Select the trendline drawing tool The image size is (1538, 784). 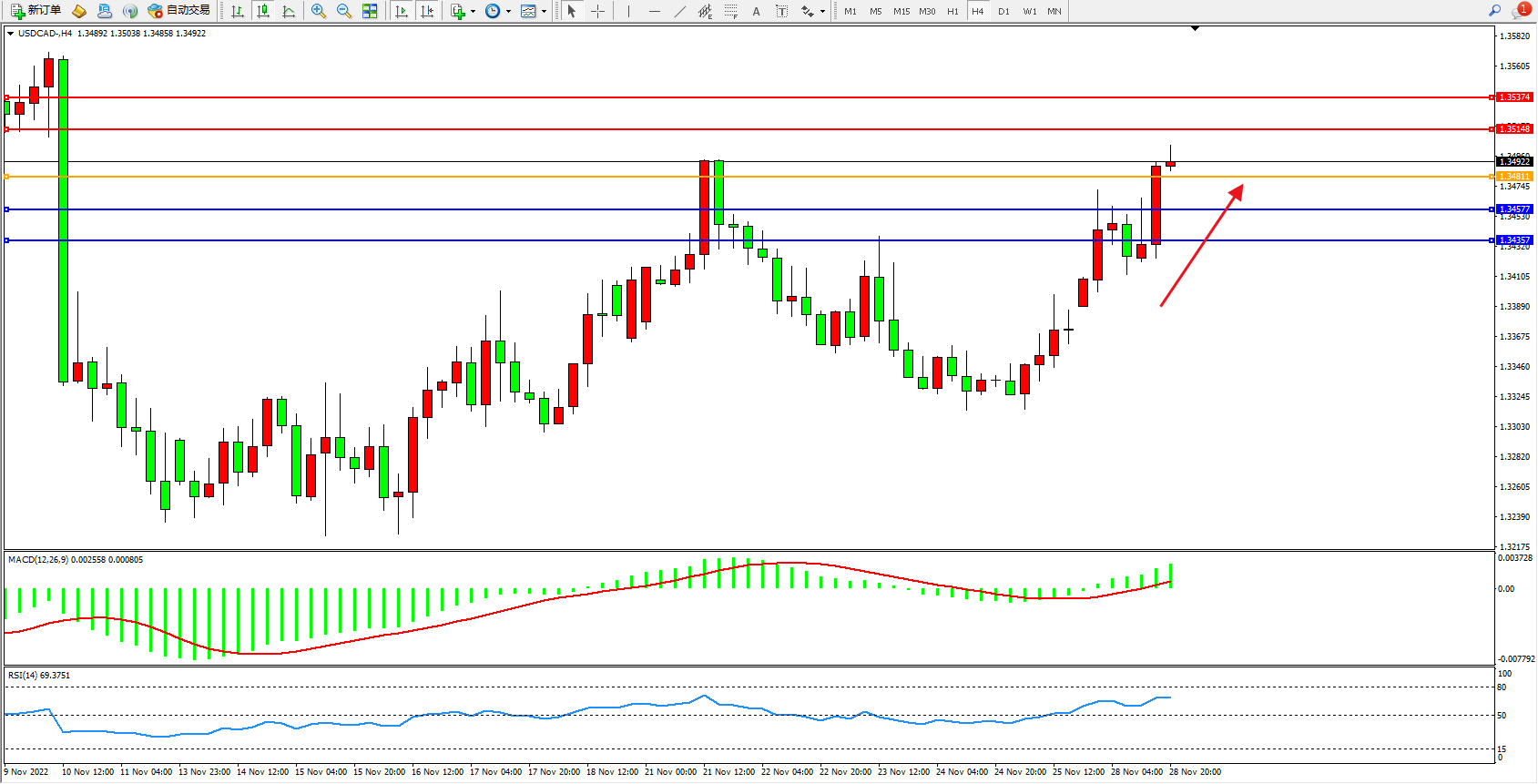[x=680, y=11]
